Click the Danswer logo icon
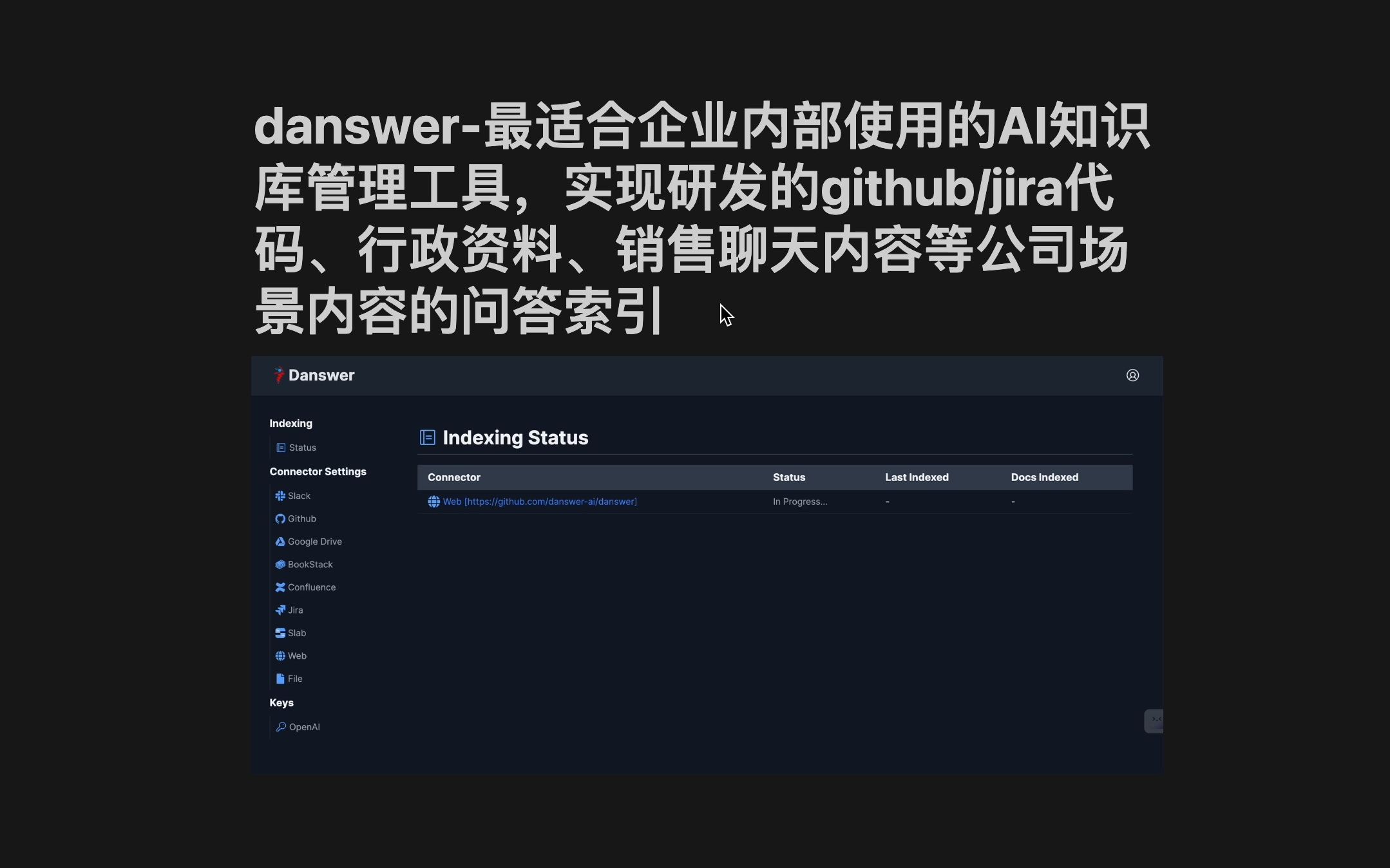1390x868 pixels. 277,375
